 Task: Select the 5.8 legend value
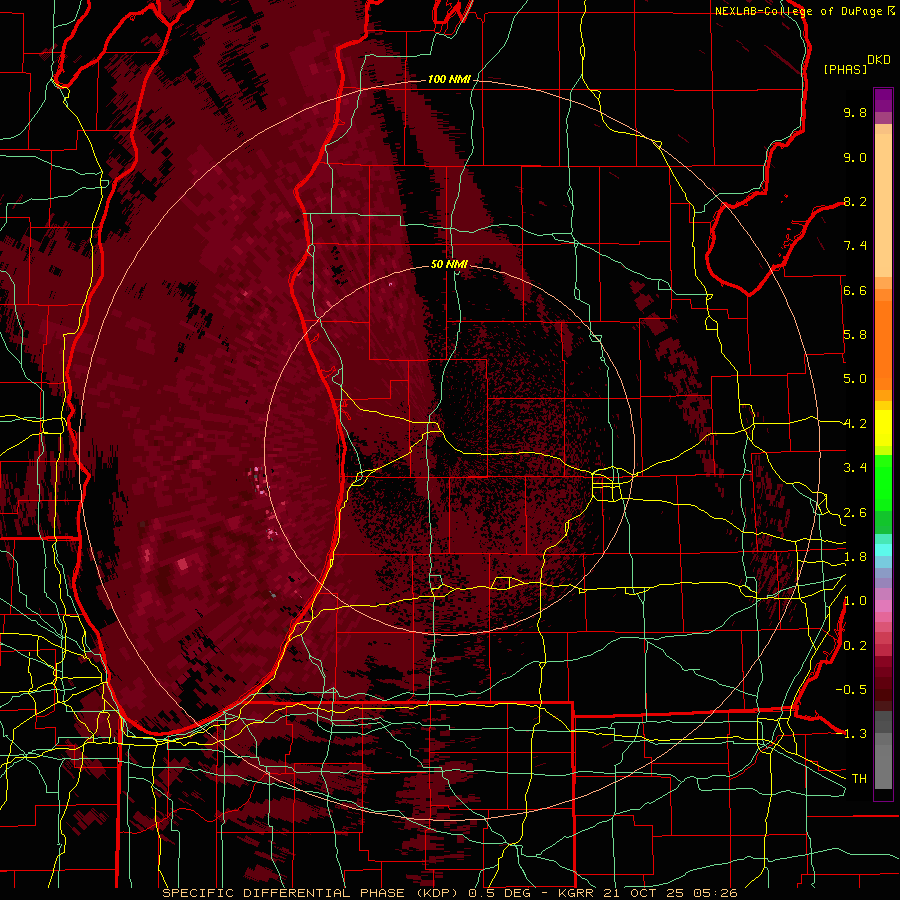tap(855, 335)
